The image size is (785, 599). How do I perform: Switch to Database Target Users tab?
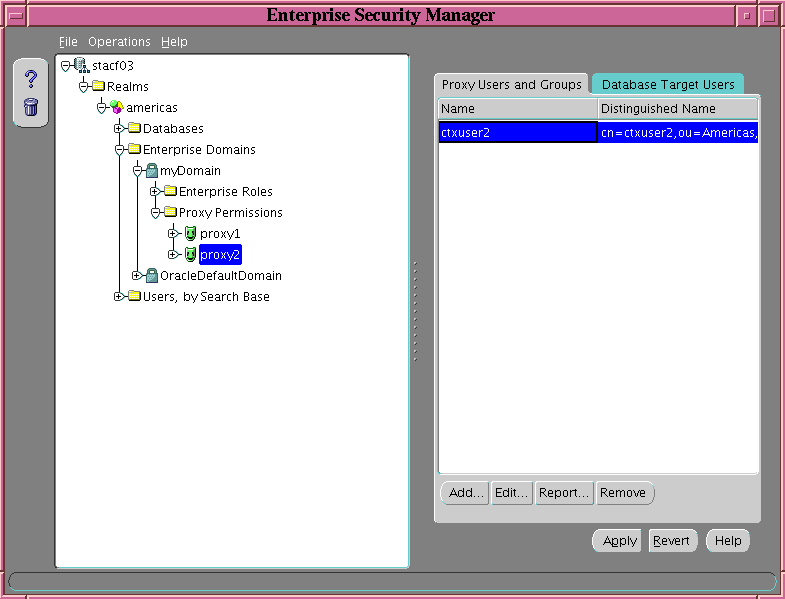pyautogui.click(x=668, y=85)
